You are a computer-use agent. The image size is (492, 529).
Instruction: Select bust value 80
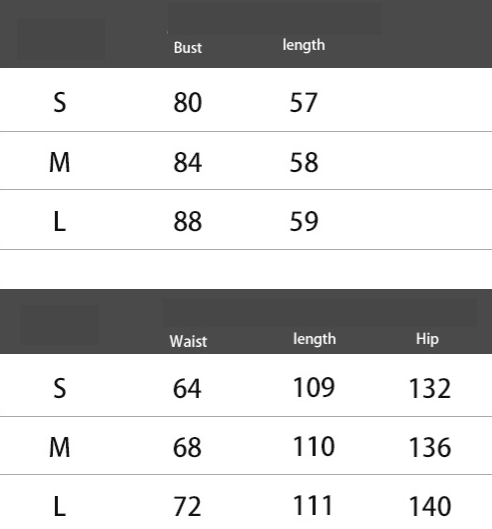pos(188,102)
